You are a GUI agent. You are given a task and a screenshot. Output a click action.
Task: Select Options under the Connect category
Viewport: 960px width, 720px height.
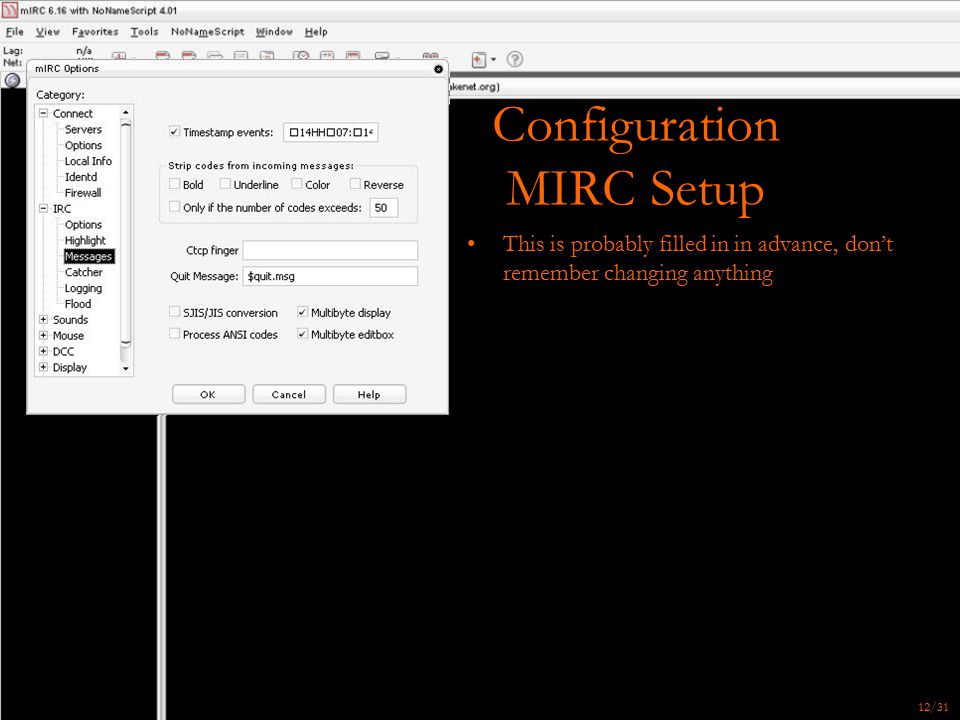coord(83,145)
